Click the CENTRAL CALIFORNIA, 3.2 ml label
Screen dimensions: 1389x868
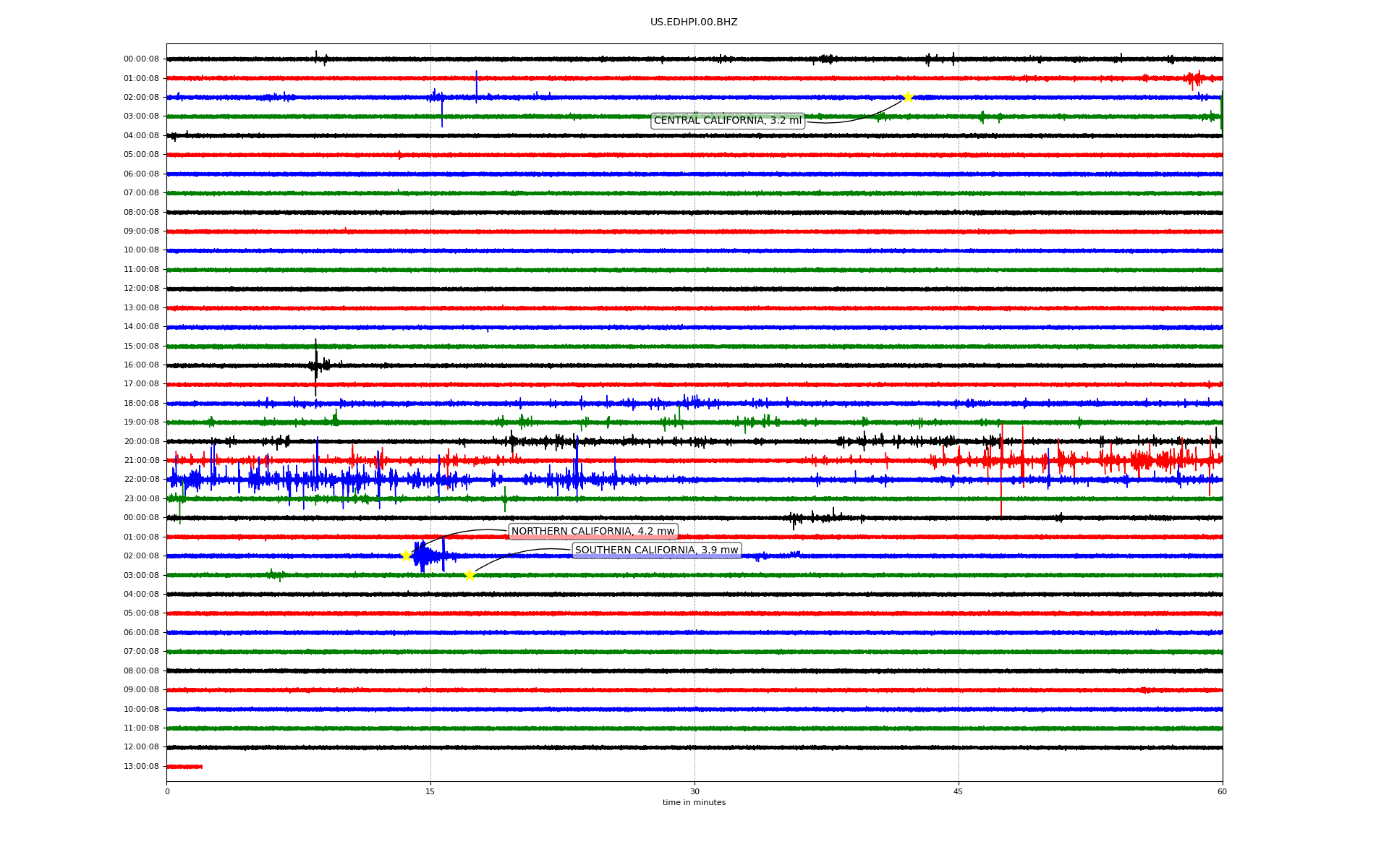[x=727, y=121]
